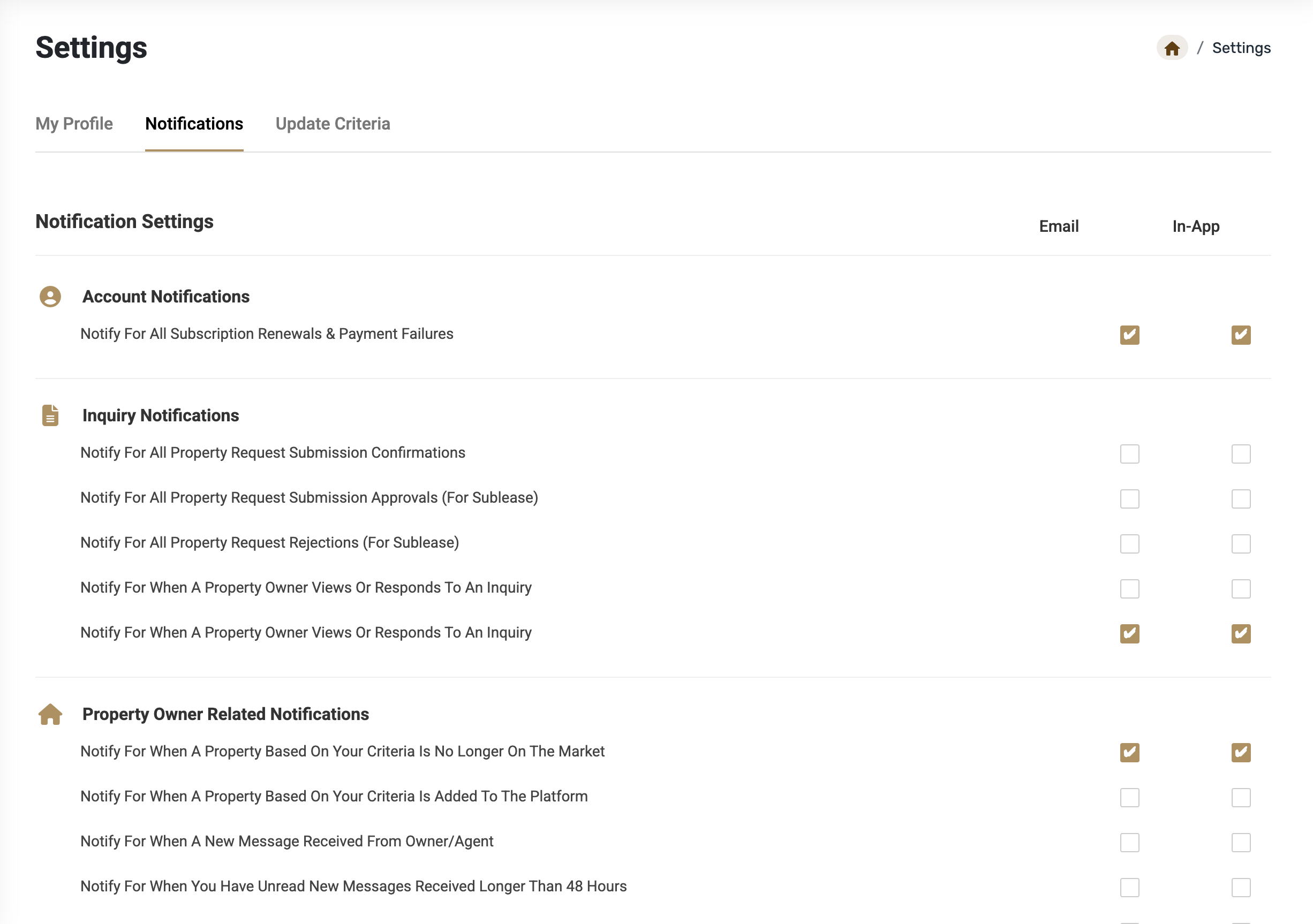The width and height of the screenshot is (1313, 924).
Task: Enable in-app for New Message From Owner/Agent
Action: point(1241,842)
